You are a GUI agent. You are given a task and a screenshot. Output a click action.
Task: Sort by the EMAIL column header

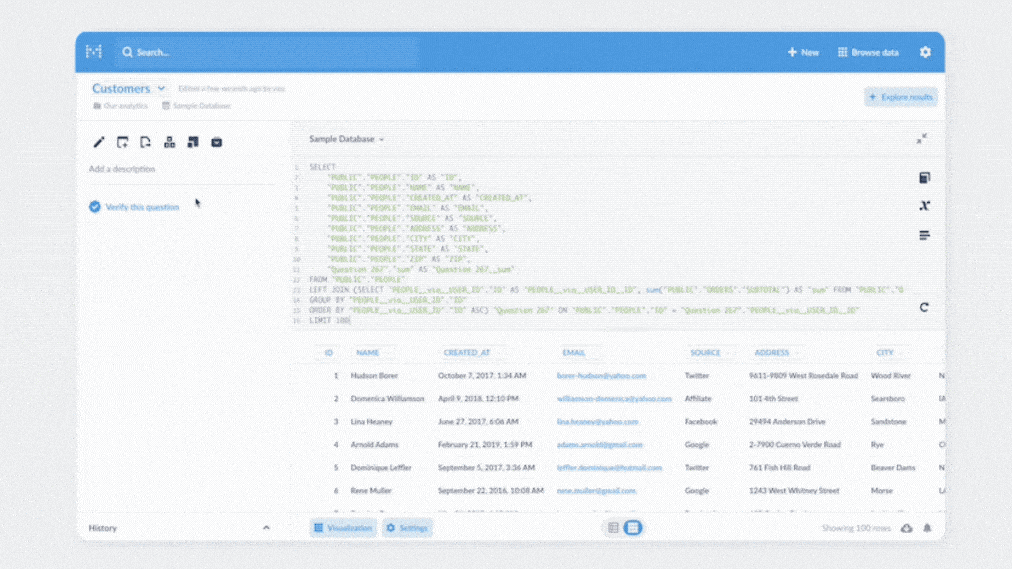tap(573, 353)
